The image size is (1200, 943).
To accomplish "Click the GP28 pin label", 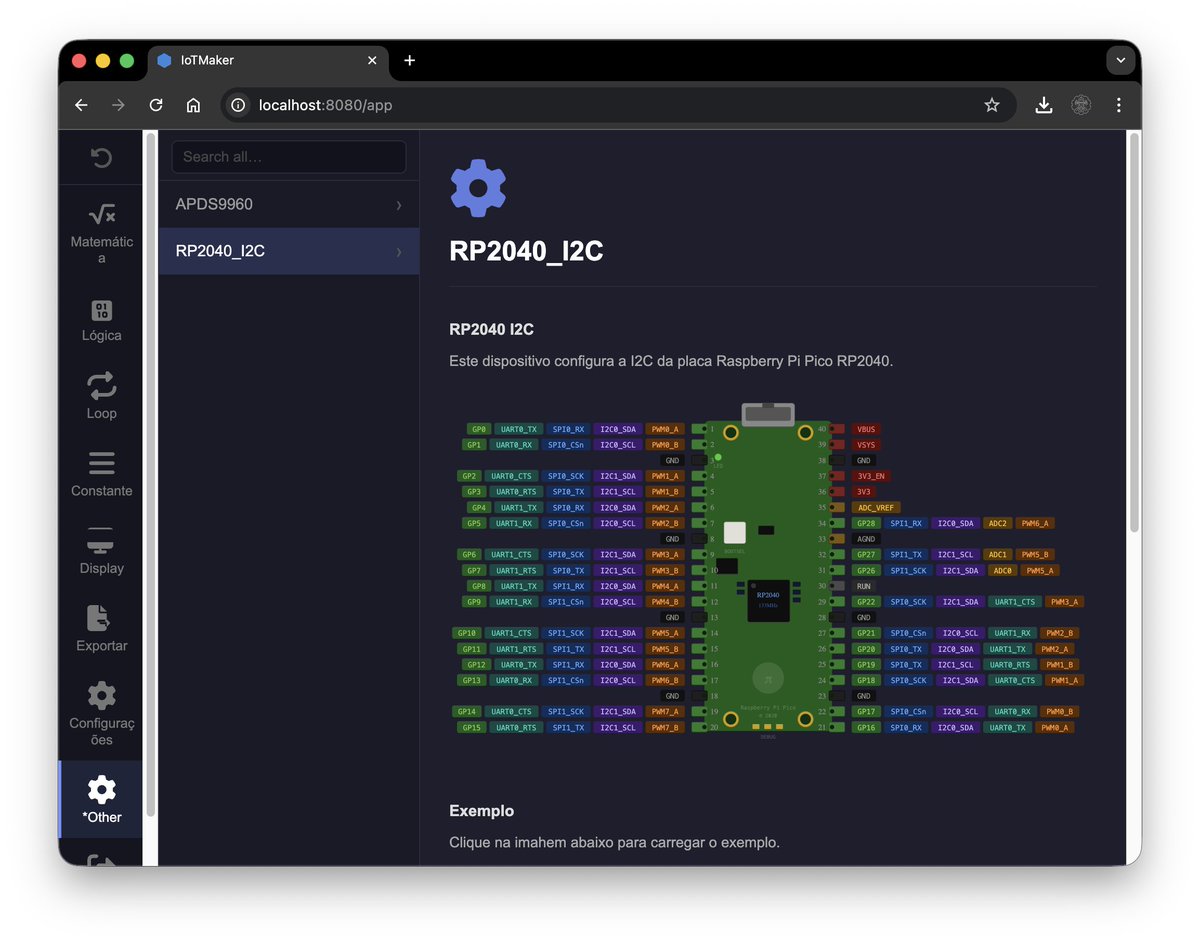I will [x=865, y=523].
